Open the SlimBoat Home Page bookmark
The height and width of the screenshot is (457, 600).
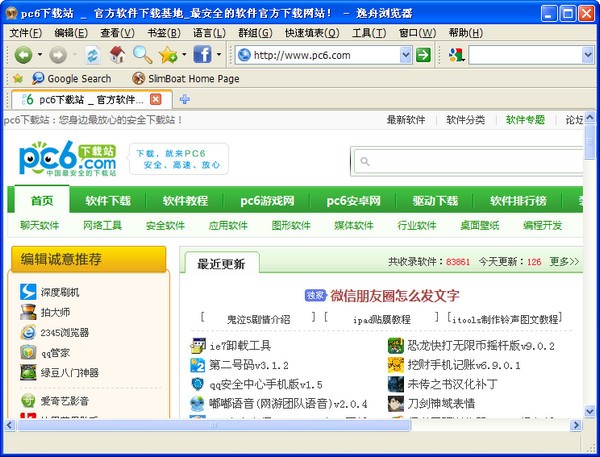pyautogui.click(x=186, y=78)
